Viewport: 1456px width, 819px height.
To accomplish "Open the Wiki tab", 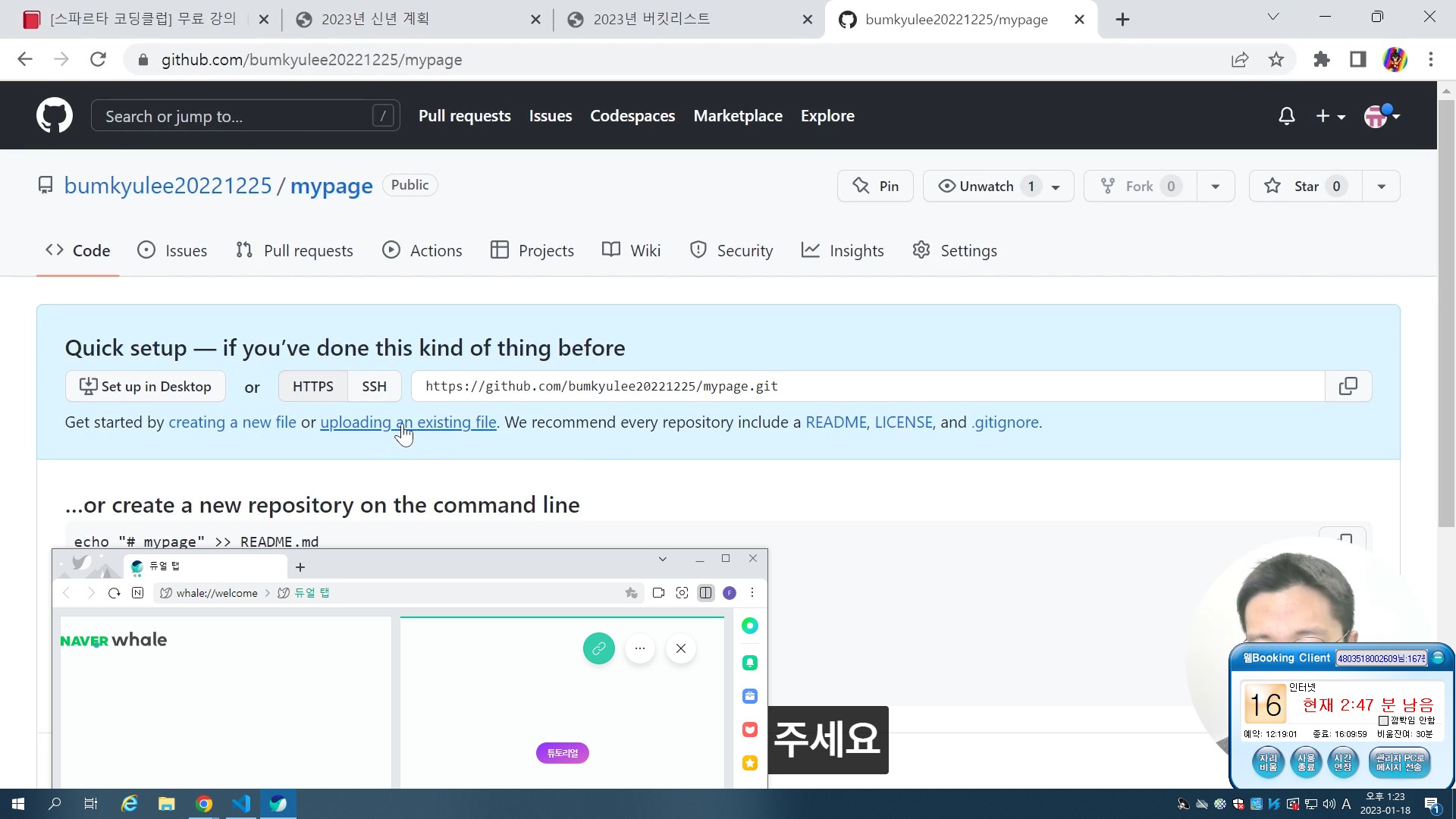I will 631,250.
